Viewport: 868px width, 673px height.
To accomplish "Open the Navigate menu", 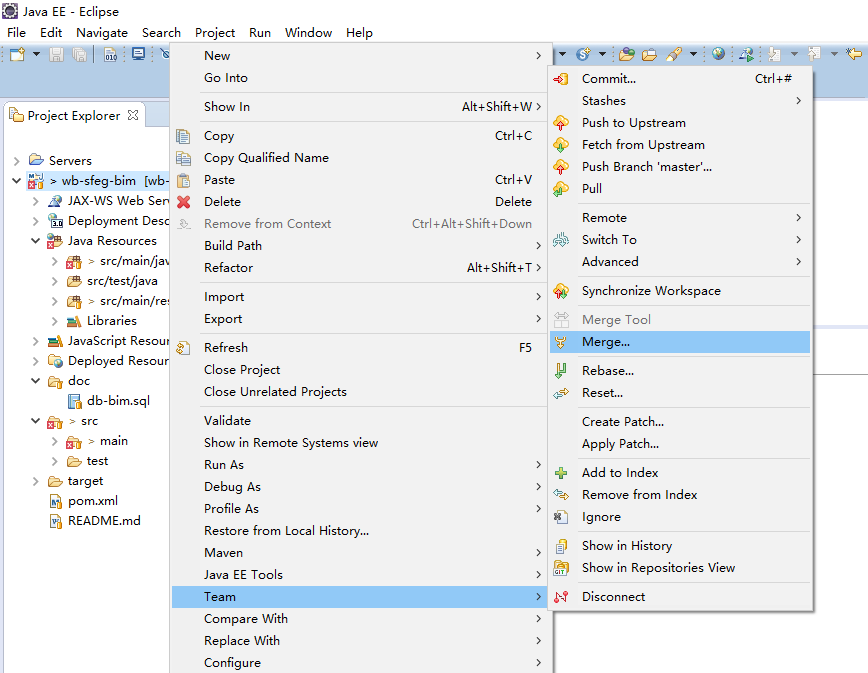I will pos(102,33).
